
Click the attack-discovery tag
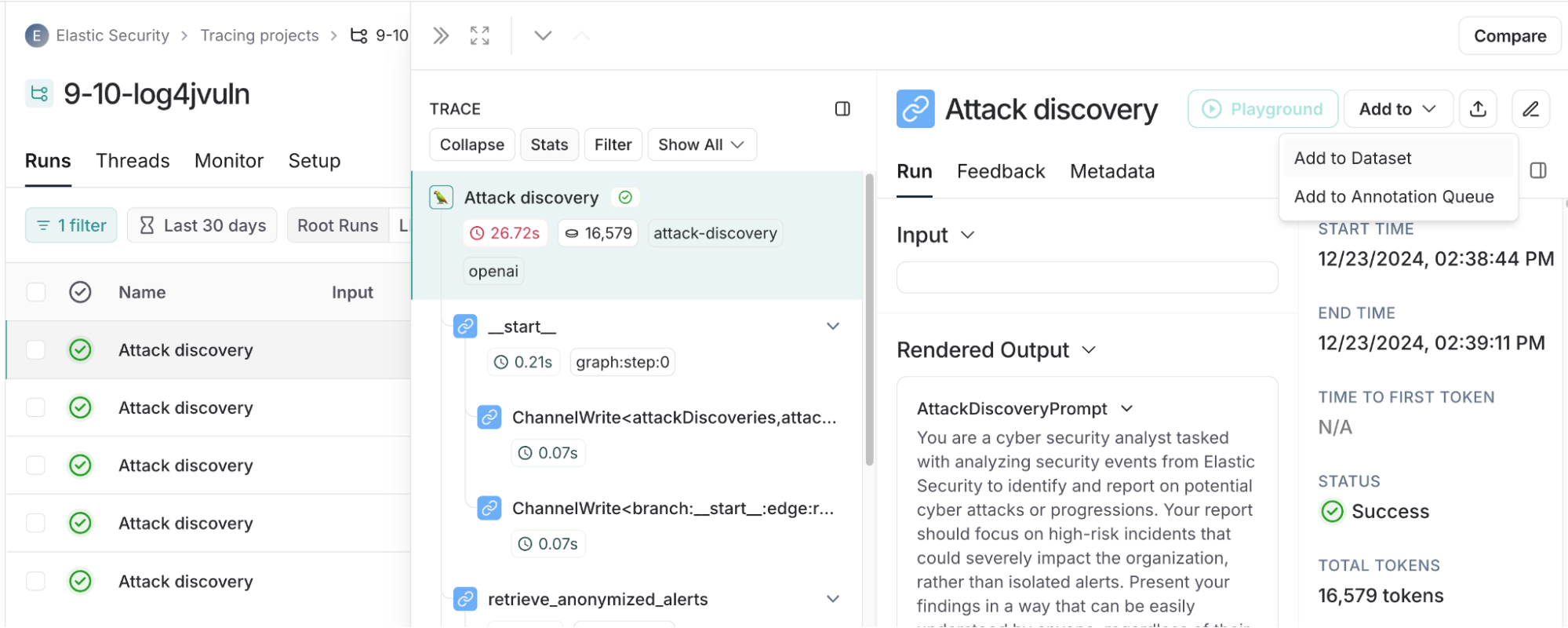[x=715, y=233]
